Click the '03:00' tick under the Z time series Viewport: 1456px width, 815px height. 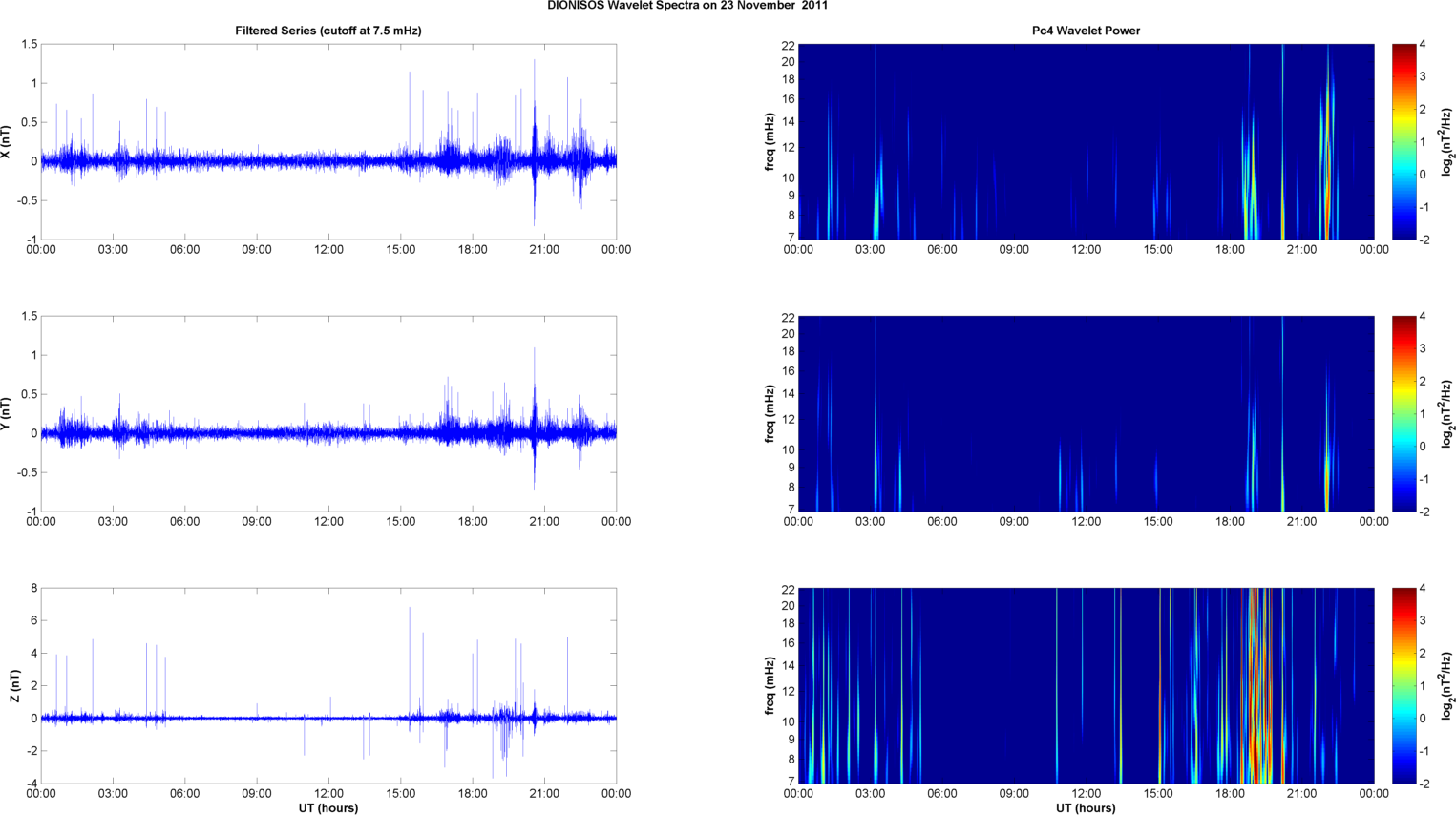click(113, 794)
